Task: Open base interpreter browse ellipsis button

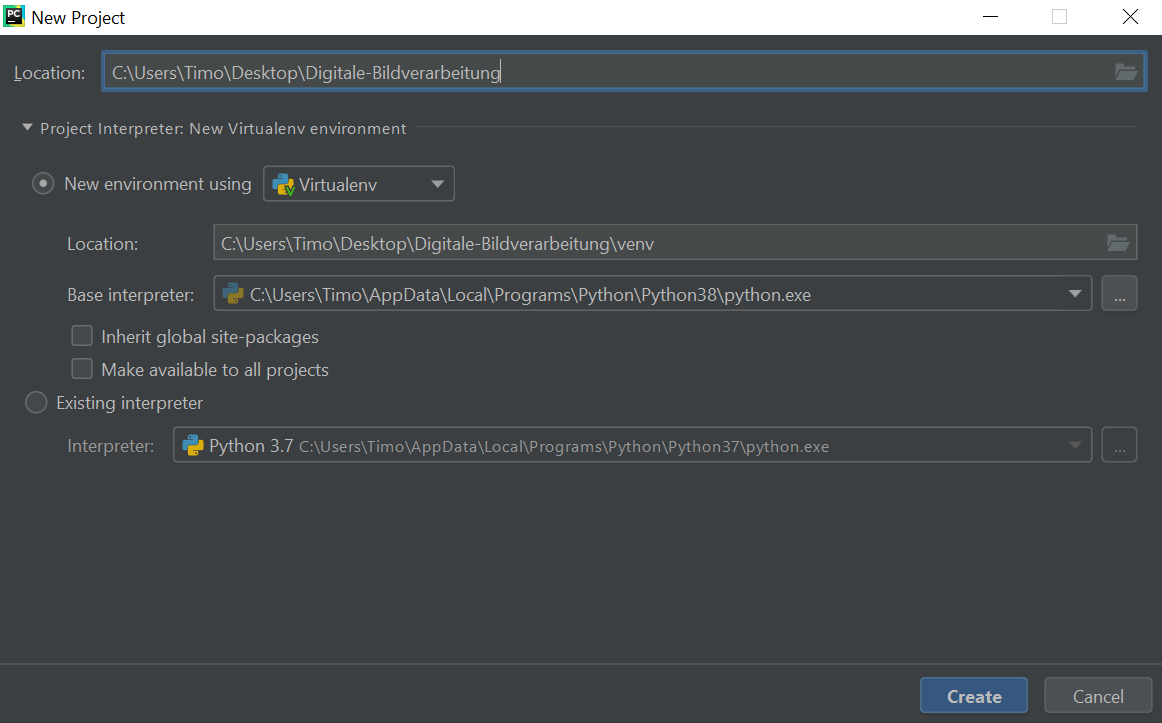Action: click(x=1119, y=294)
